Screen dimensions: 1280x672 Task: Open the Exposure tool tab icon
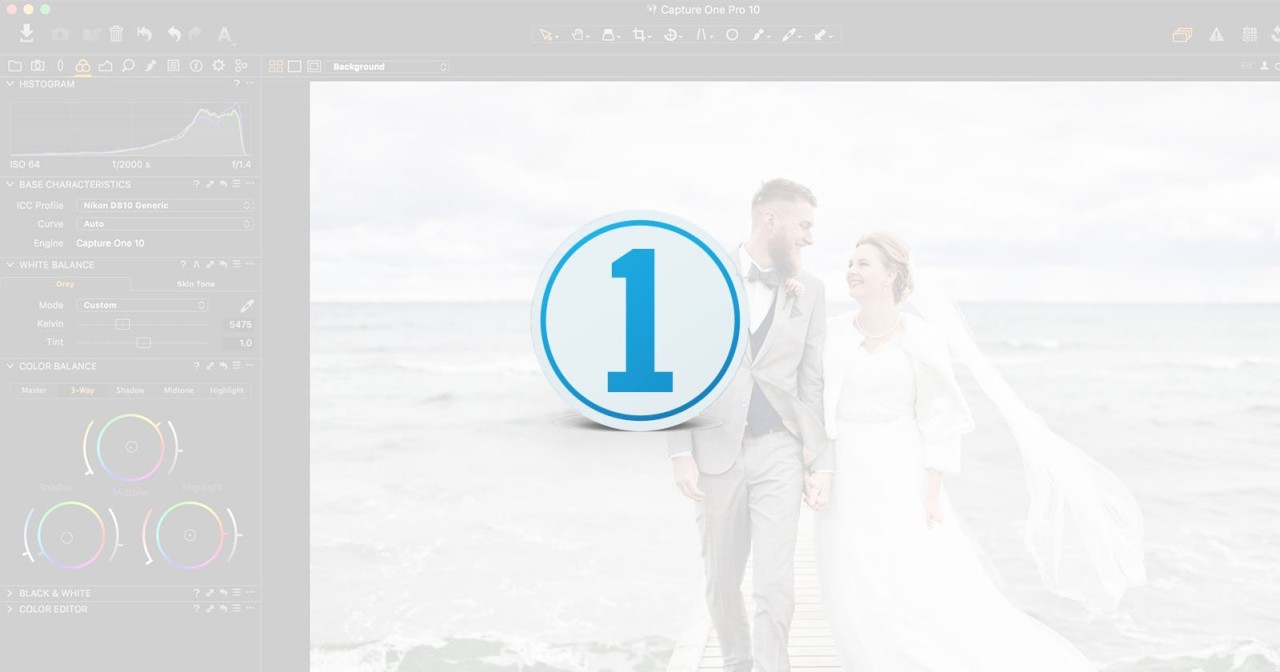pyautogui.click(x=105, y=66)
